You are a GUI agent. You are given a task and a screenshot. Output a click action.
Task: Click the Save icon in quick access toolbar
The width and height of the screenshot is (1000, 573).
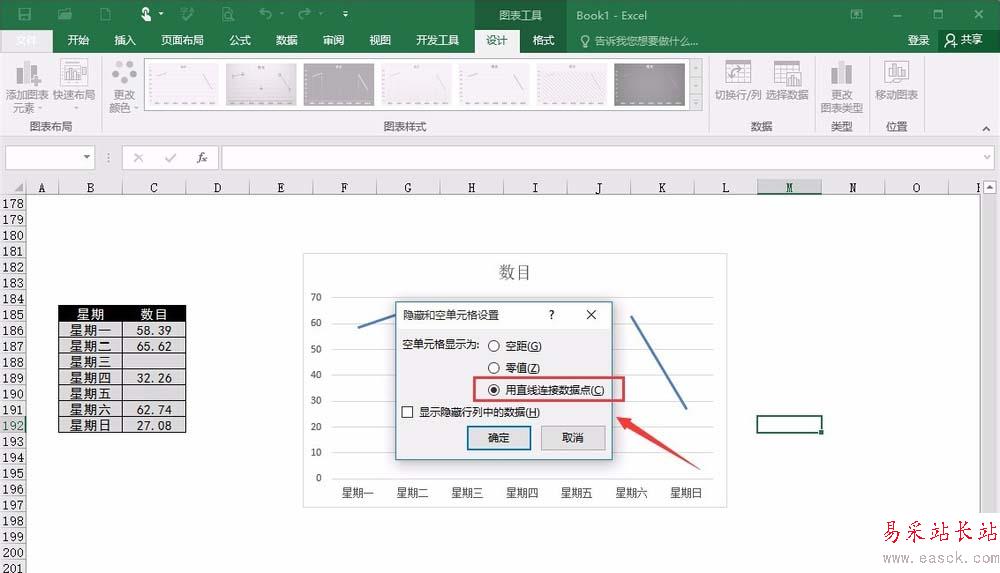[x=24, y=14]
